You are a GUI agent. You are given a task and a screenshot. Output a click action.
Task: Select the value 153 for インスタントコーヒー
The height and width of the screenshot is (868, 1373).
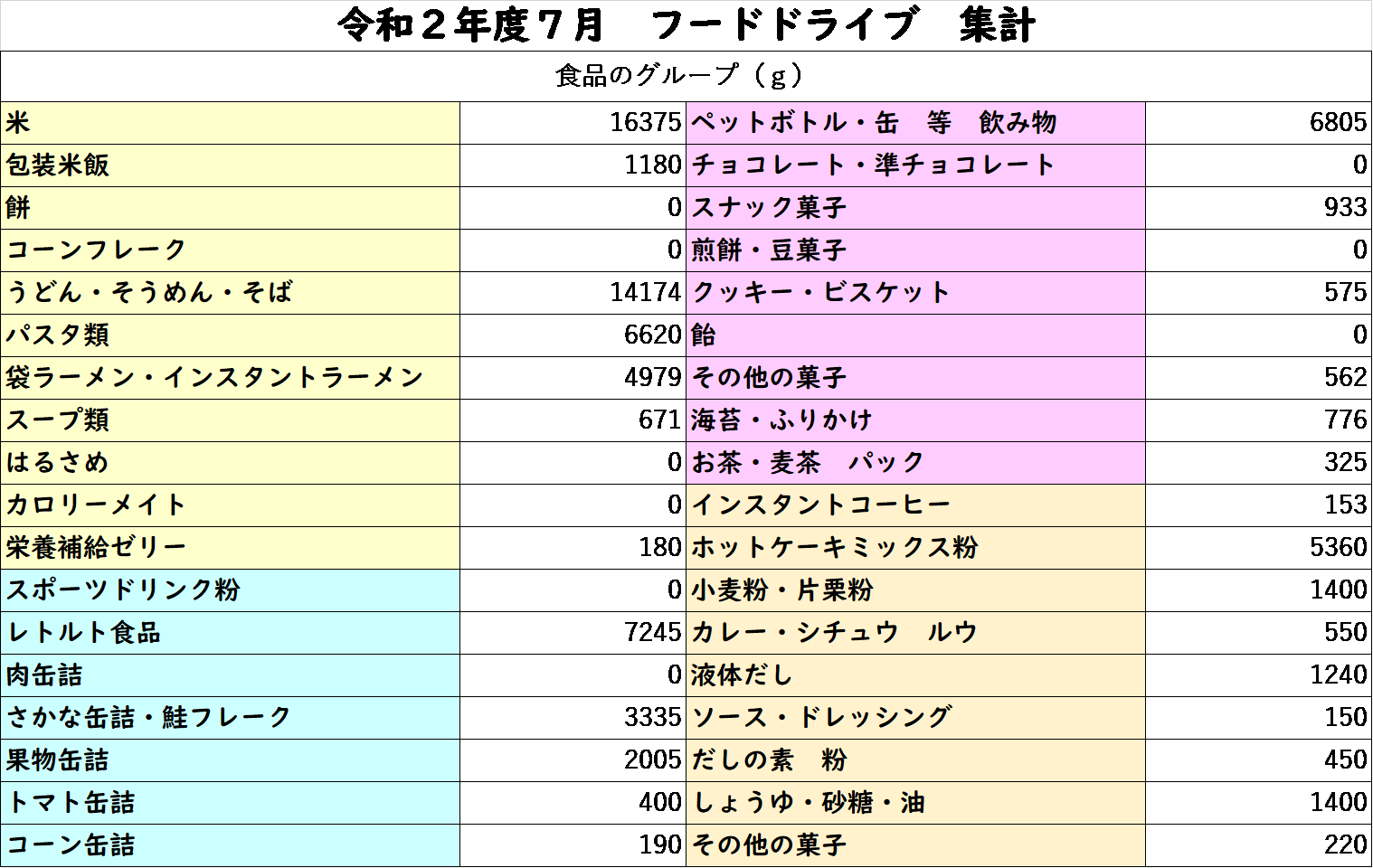click(1259, 505)
